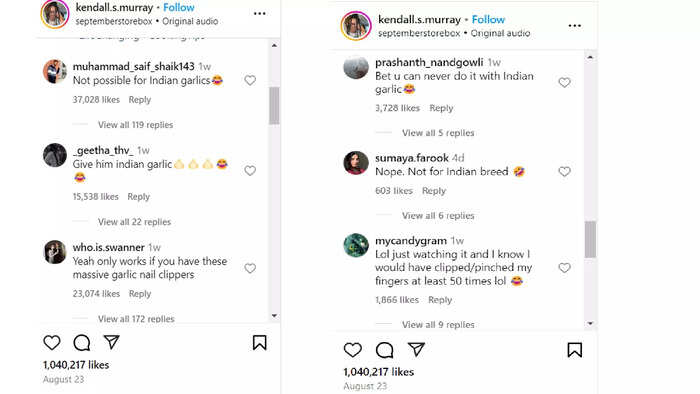
Task: Open the three-dot menu in right panel
Action: [x=575, y=26]
